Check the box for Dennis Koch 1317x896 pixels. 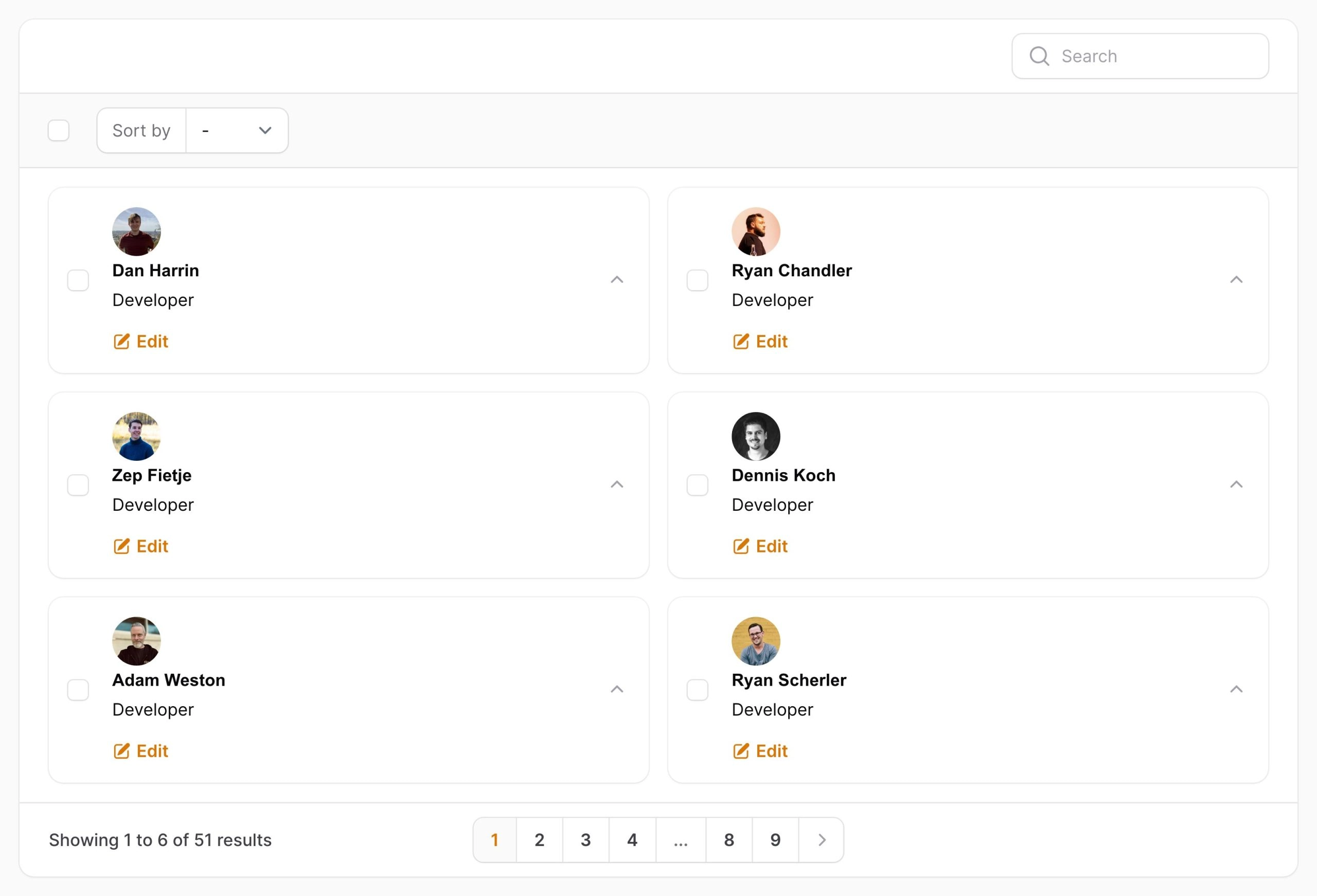pyautogui.click(x=698, y=485)
